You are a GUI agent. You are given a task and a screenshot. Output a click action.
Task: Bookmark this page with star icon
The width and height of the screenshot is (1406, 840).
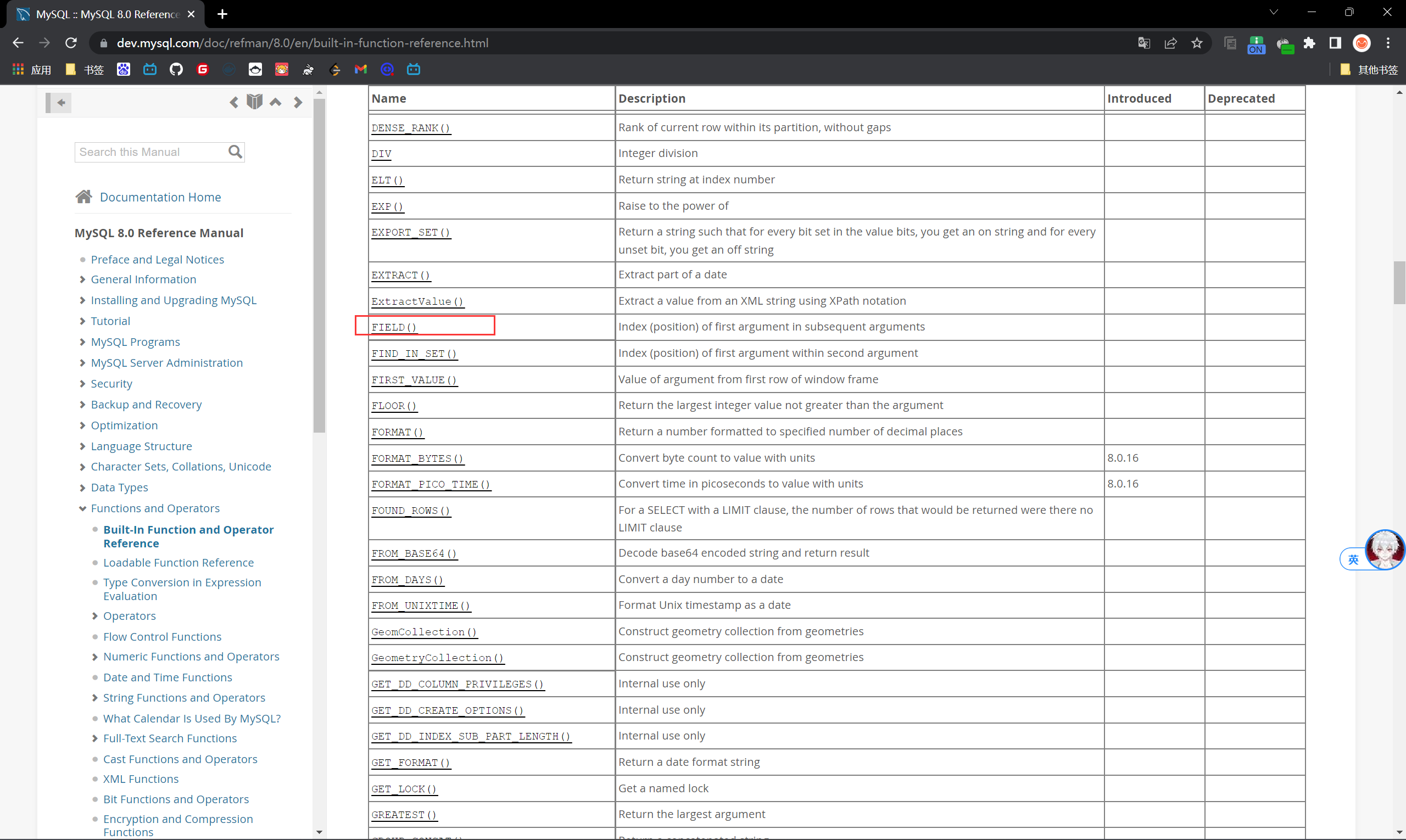tap(1197, 43)
